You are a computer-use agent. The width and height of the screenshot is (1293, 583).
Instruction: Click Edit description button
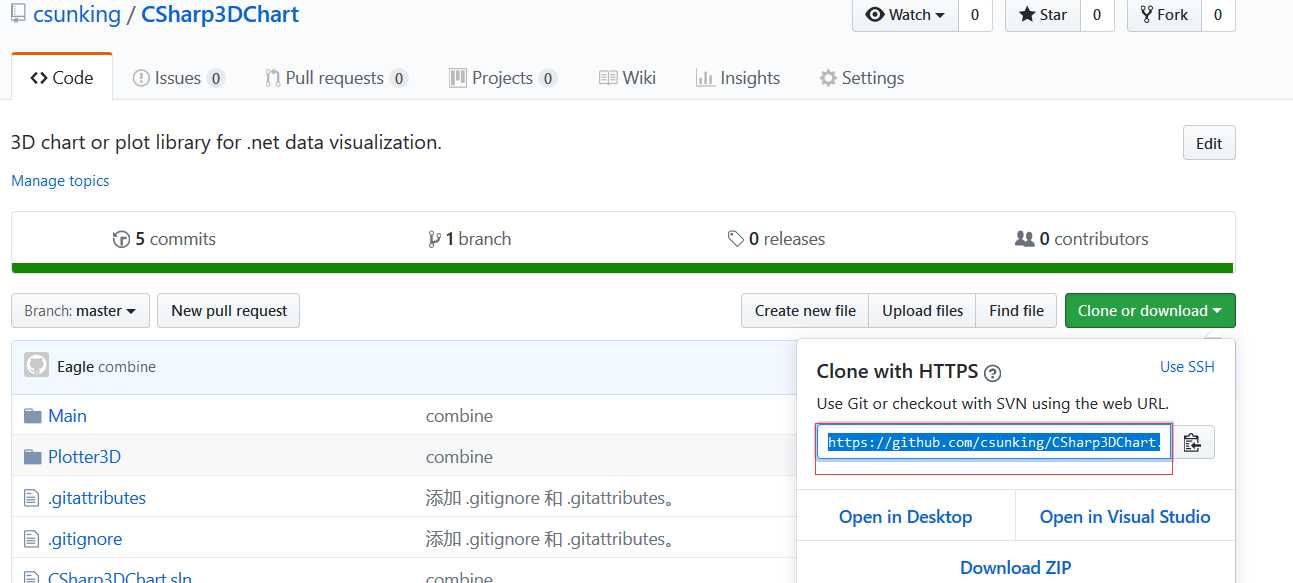[1209, 143]
